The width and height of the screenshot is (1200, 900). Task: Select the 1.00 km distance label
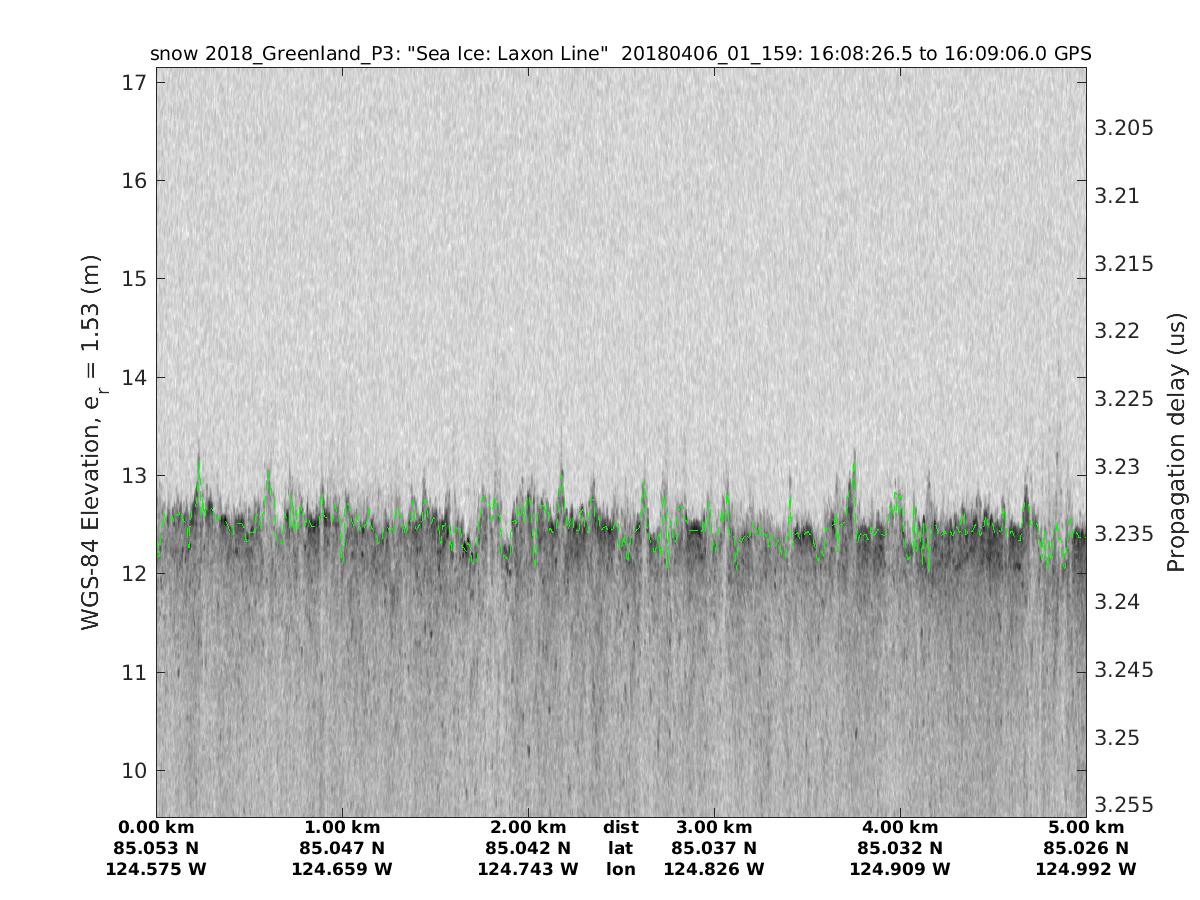pyautogui.click(x=342, y=827)
